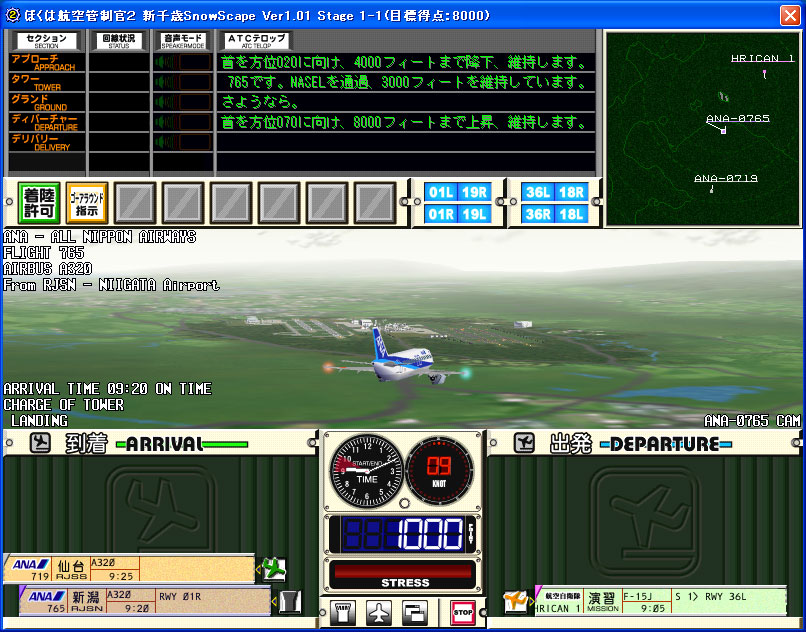Viewport: 806px width, 632px height.
Task: Click the セクション SECTION column header
Action: pos(46,41)
